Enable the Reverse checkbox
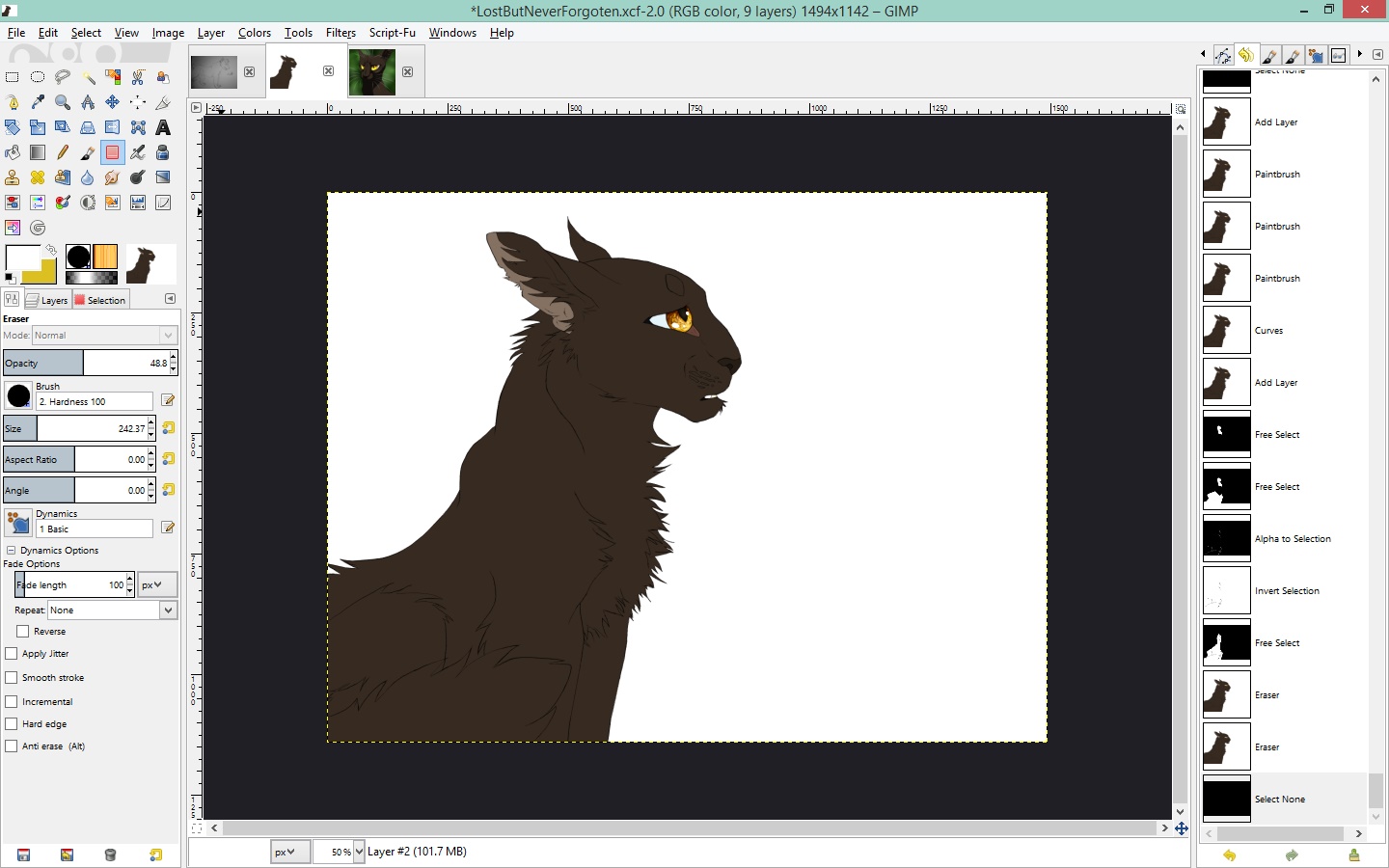 [23, 632]
